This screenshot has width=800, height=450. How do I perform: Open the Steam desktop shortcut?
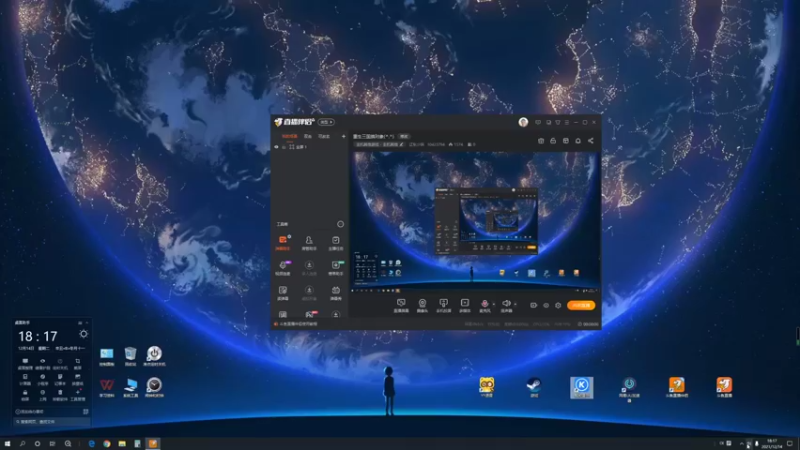pos(534,387)
